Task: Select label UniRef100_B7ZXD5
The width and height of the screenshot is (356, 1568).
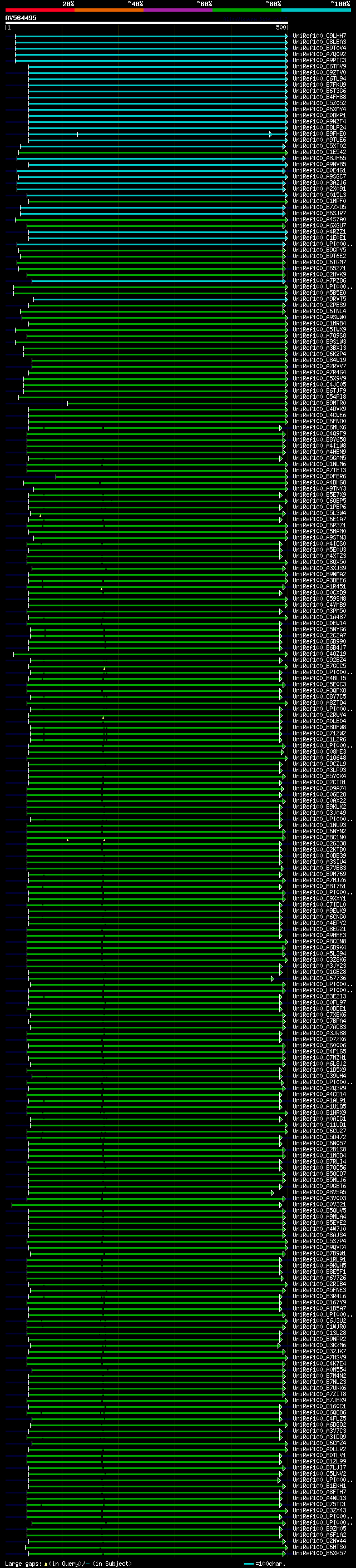Action: [x=319, y=207]
